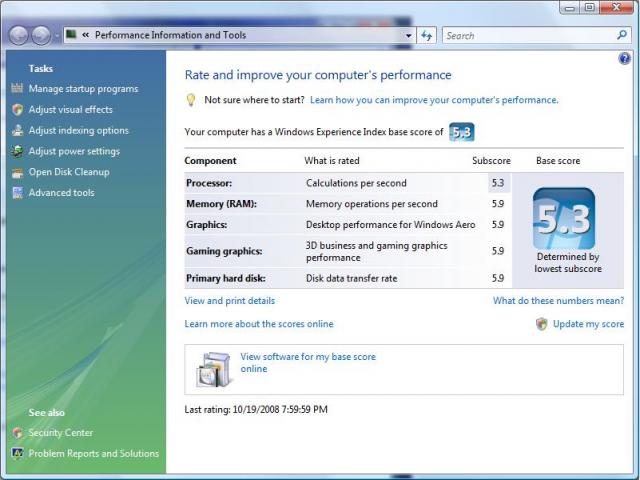This screenshot has width=640, height=480.
Task: Select the Graphics component row label
Action: (x=207, y=224)
